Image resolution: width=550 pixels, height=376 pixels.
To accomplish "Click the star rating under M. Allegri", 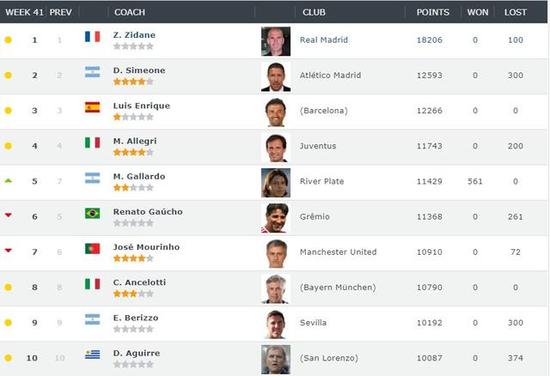I will pyautogui.click(x=133, y=152).
